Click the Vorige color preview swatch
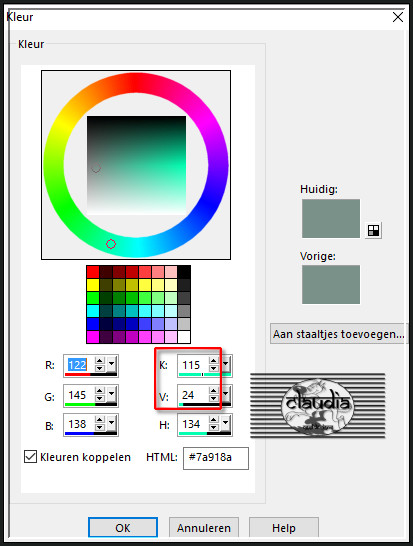Image resolution: width=413 pixels, height=546 pixels. (331, 284)
